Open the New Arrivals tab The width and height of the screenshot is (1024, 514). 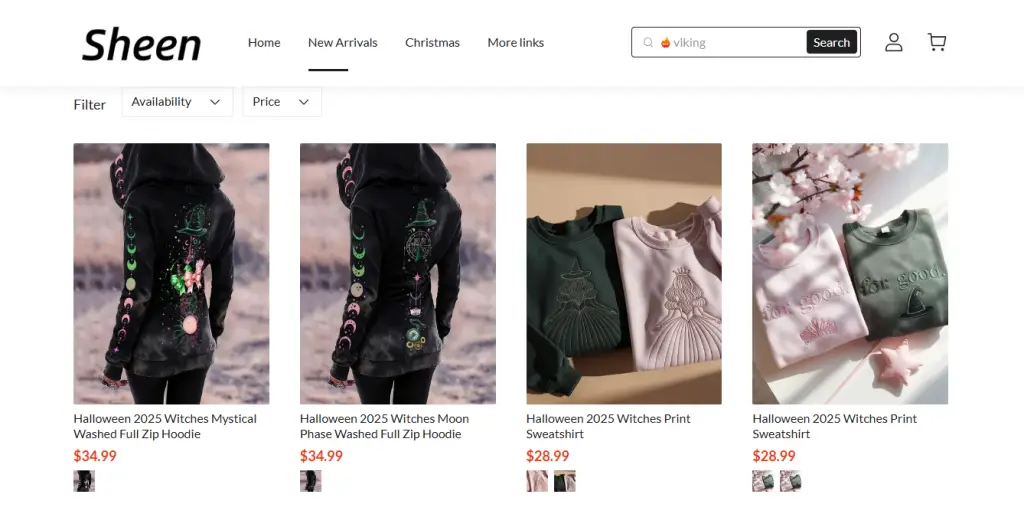click(x=343, y=42)
